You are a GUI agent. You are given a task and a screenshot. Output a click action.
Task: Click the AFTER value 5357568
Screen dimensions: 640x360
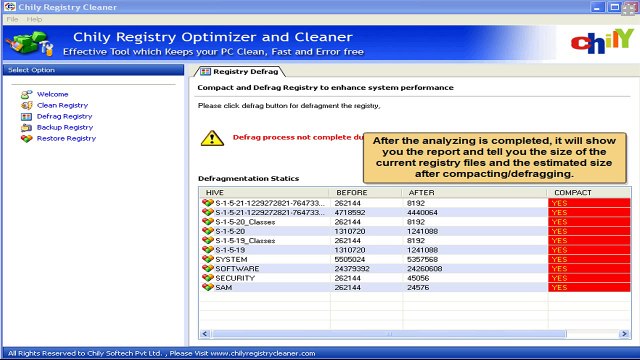pos(422,260)
